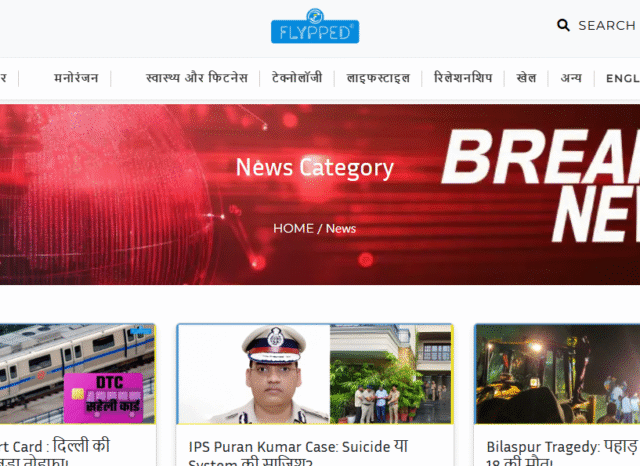Select स्वास्थ्य और फिटनेस in navigation
This screenshot has width=640, height=466.
coord(196,78)
